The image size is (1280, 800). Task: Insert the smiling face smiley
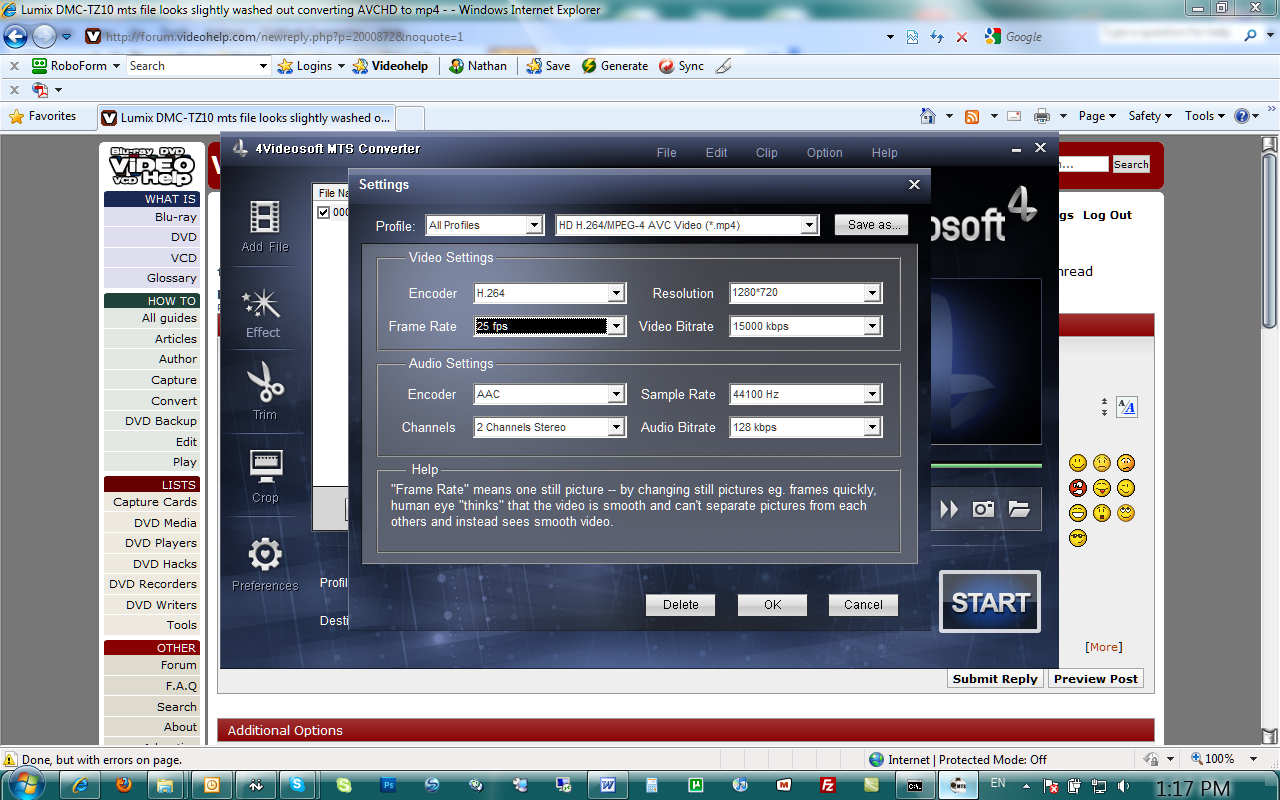coord(1077,463)
